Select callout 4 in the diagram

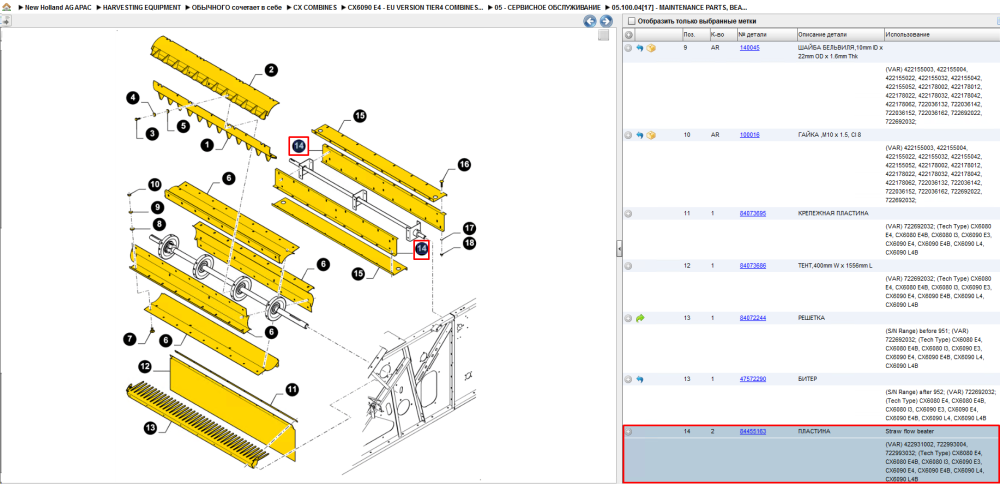133,98
